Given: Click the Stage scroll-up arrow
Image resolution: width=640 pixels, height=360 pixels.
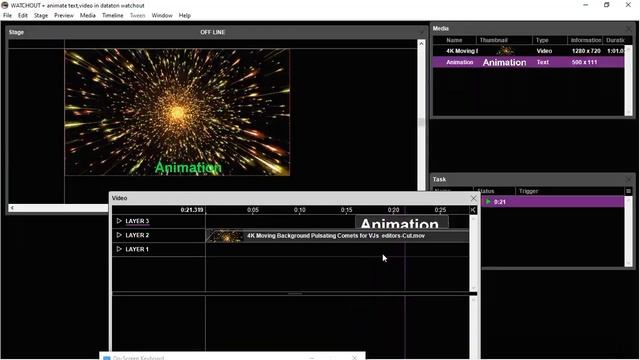Looking at the screenshot, I should pyautogui.click(x=421, y=43).
